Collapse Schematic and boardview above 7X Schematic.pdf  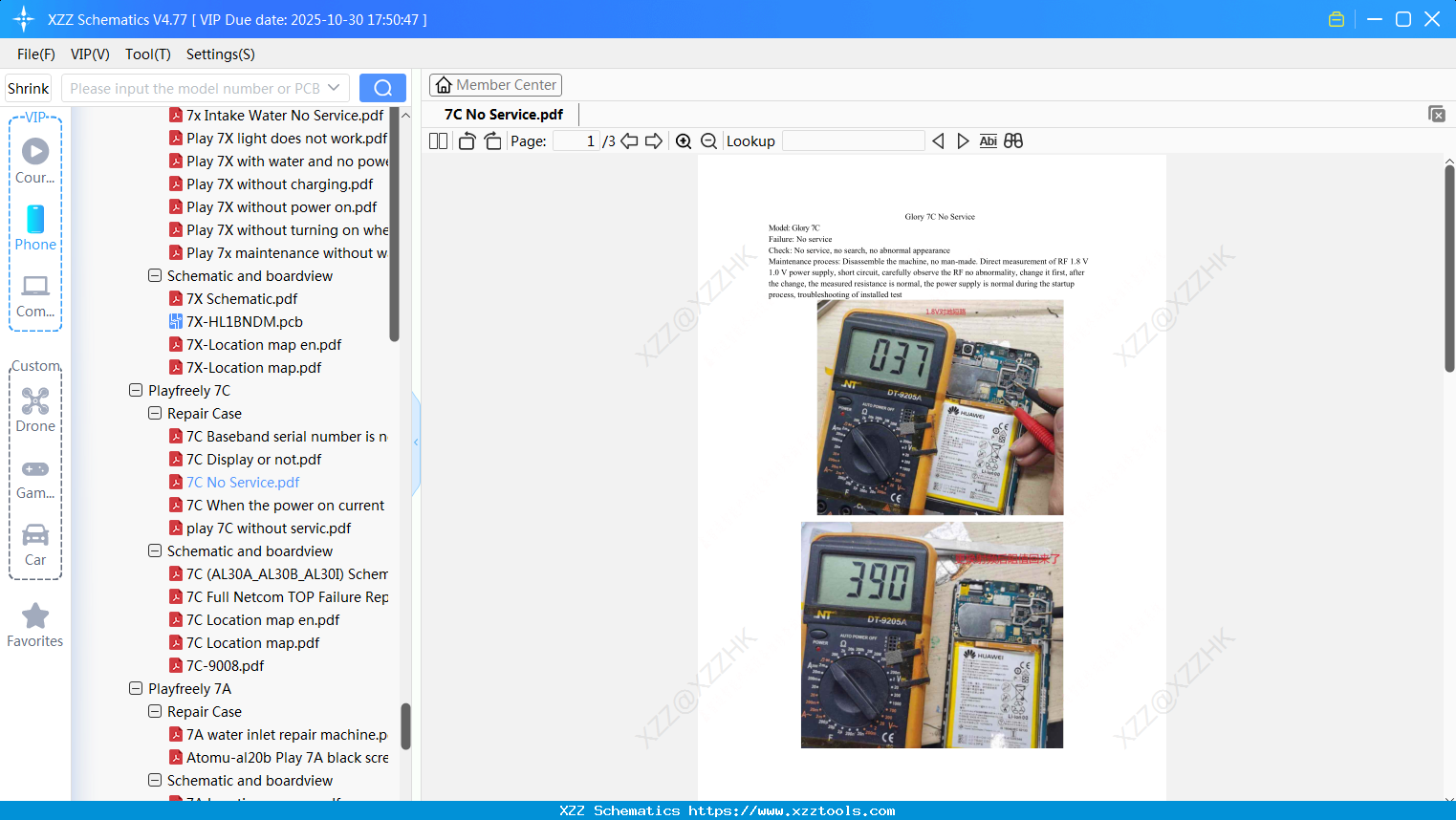pyautogui.click(x=155, y=276)
